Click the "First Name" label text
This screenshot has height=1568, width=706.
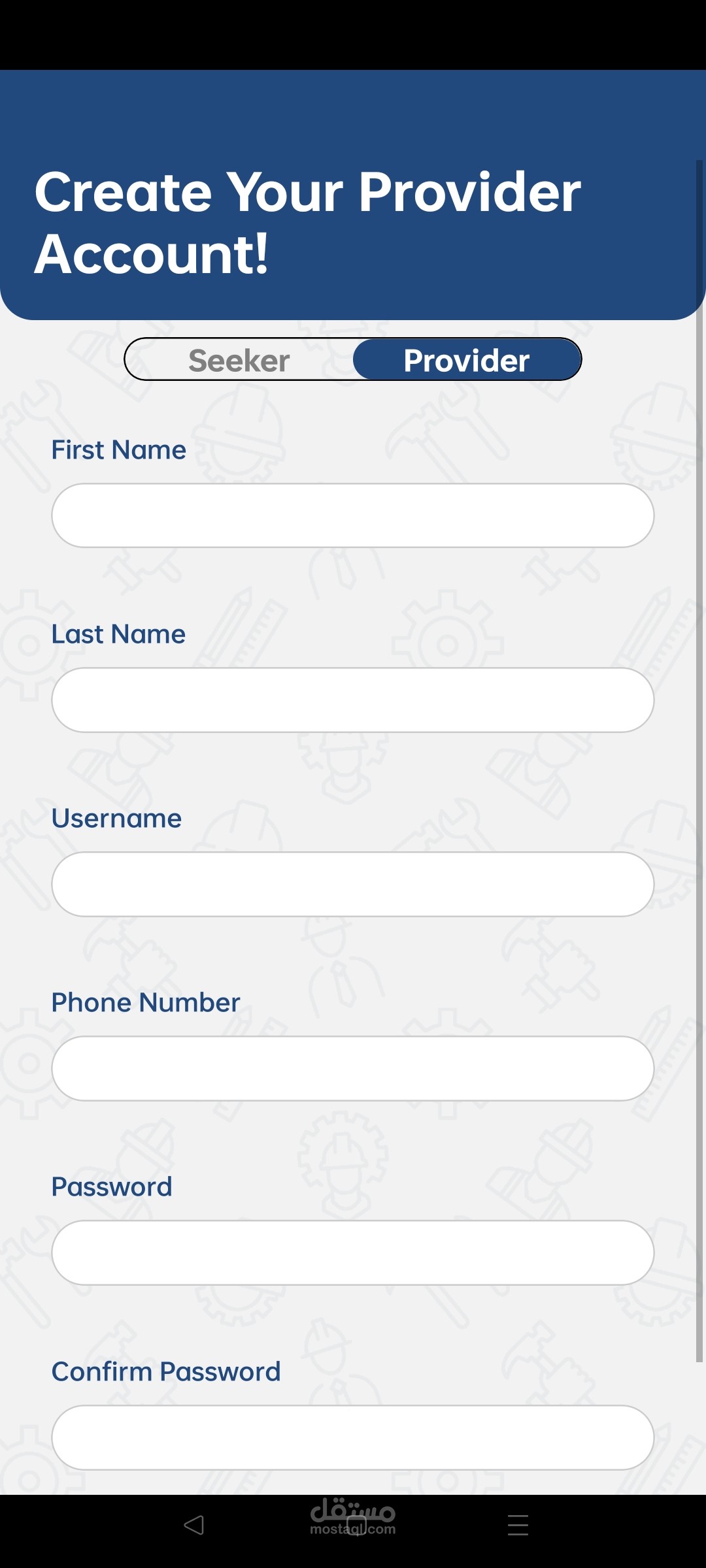[119, 450]
